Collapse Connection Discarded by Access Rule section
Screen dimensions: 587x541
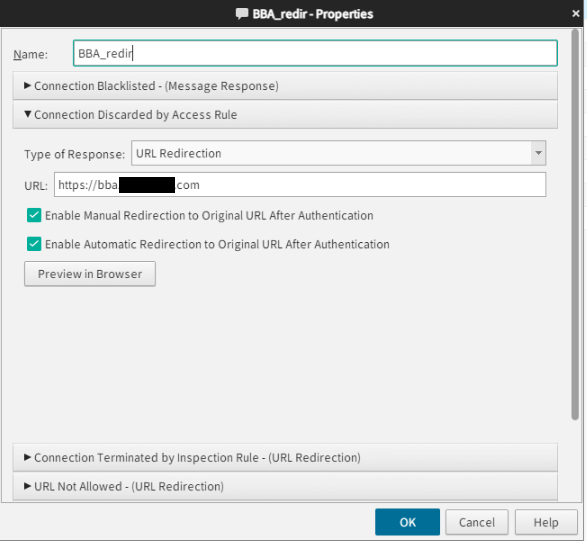285,115
